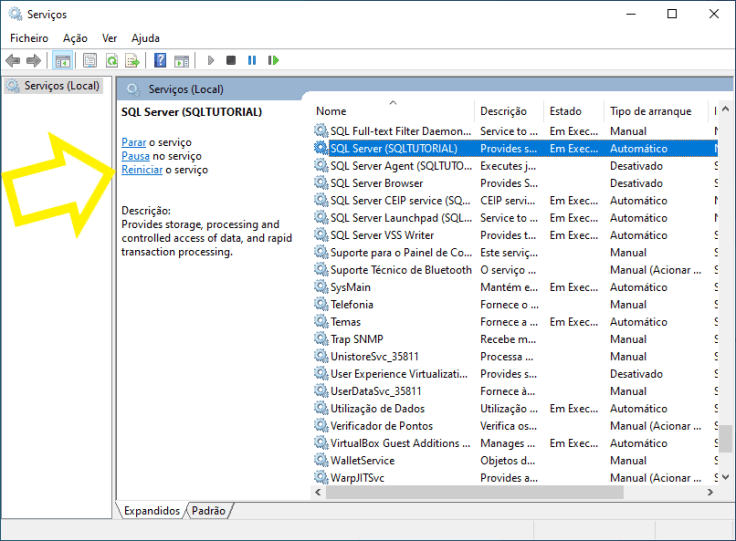Toggle the show/hide console tree icon
The height and width of the screenshot is (541, 736).
tap(62, 61)
